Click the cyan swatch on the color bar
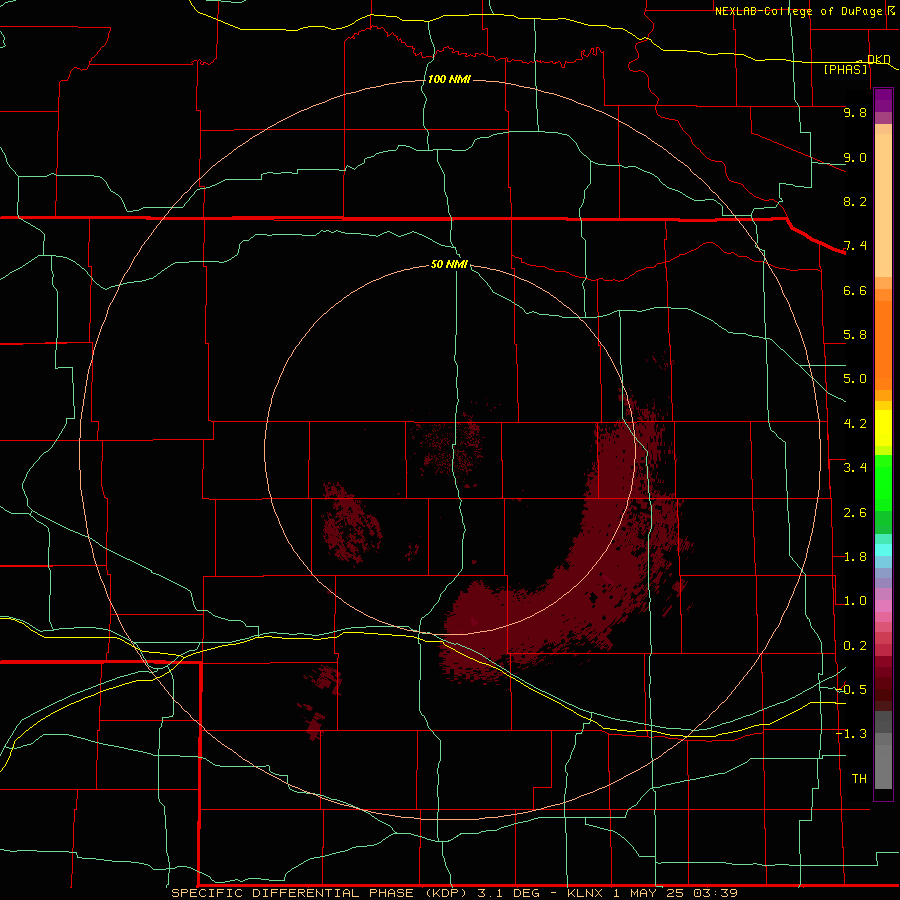The image size is (900, 900). click(x=883, y=550)
